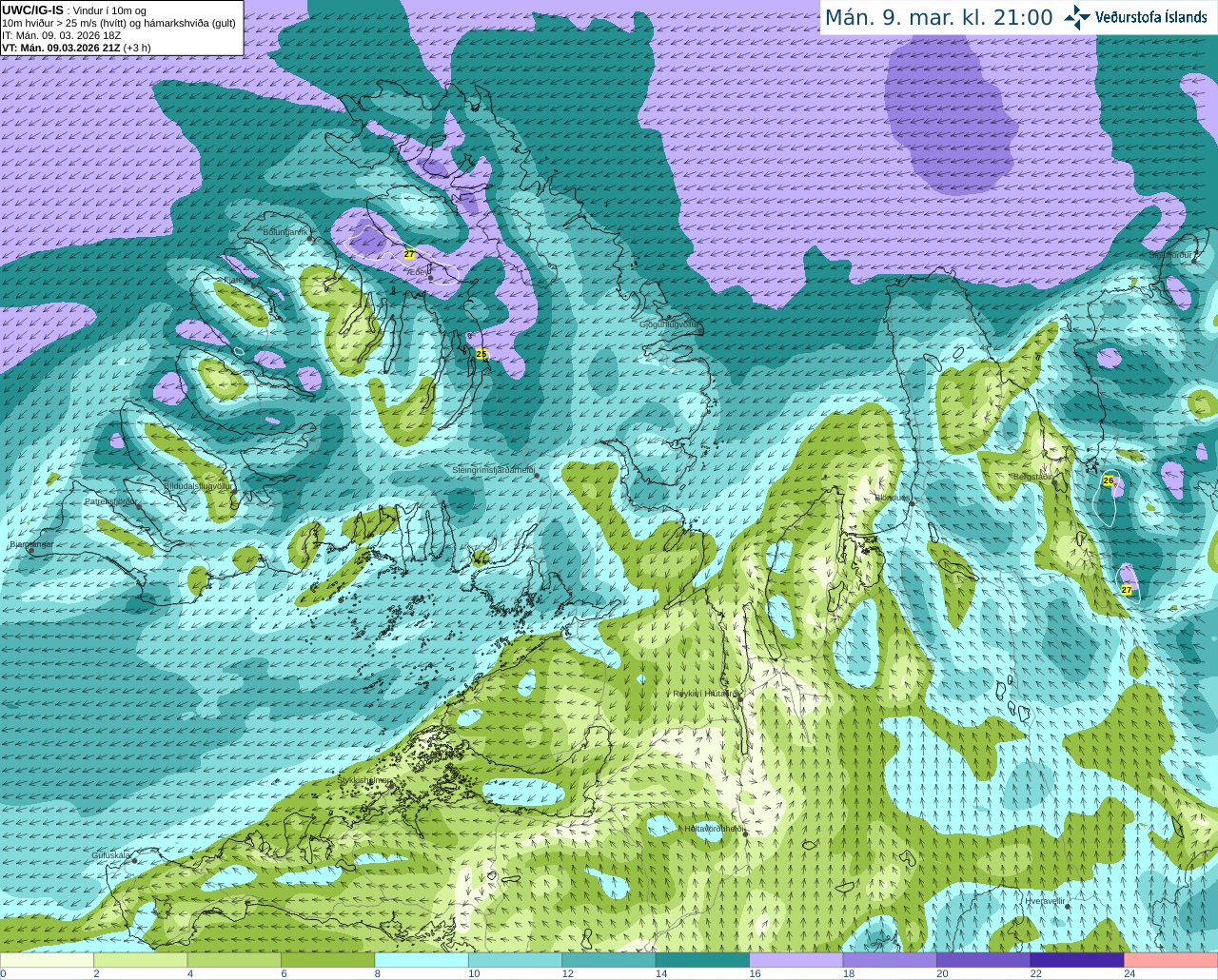The image size is (1218, 980).
Task: Select the Stykkishólmur station label
Action: [x=364, y=780]
